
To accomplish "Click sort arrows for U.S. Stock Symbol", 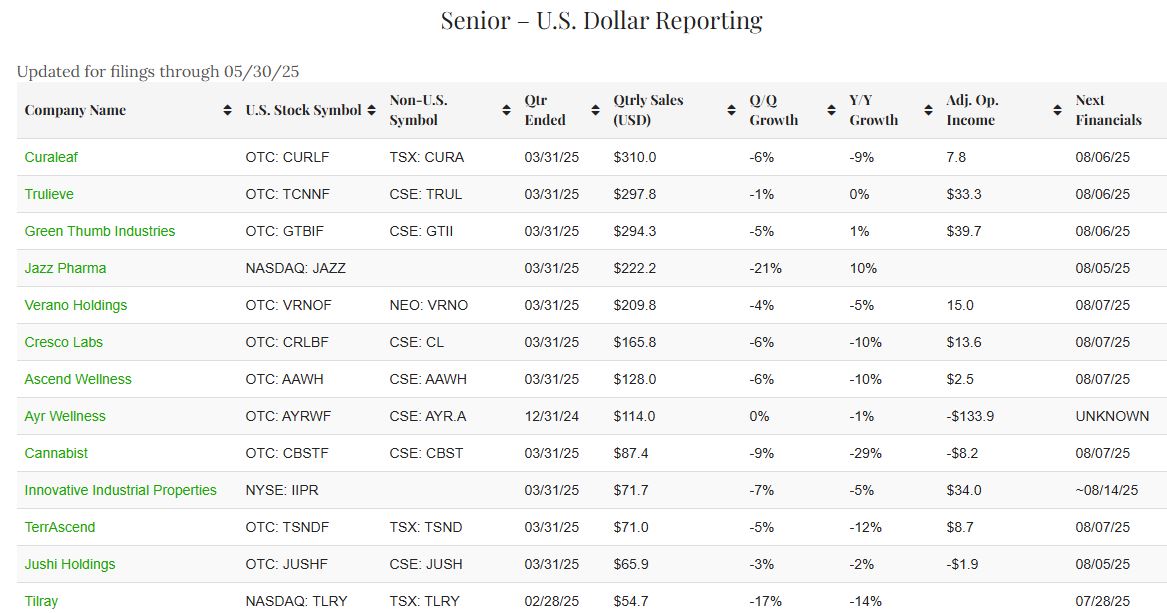I will [x=371, y=110].
